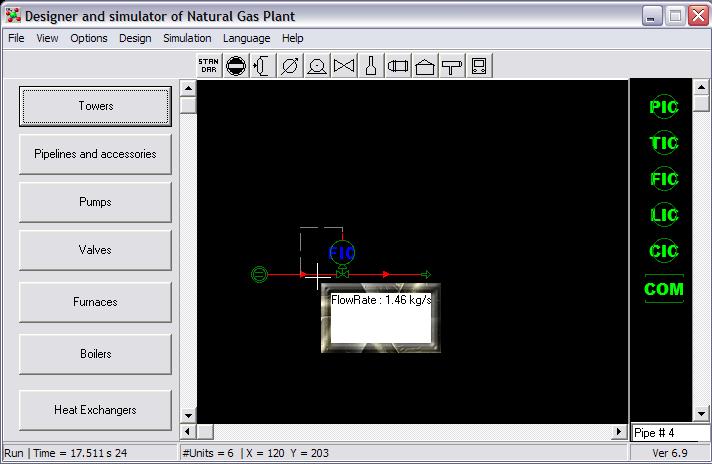Click Pipelines and accessories button
The width and height of the screenshot is (712, 464).
pyautogui.click(x=95, y=154)
